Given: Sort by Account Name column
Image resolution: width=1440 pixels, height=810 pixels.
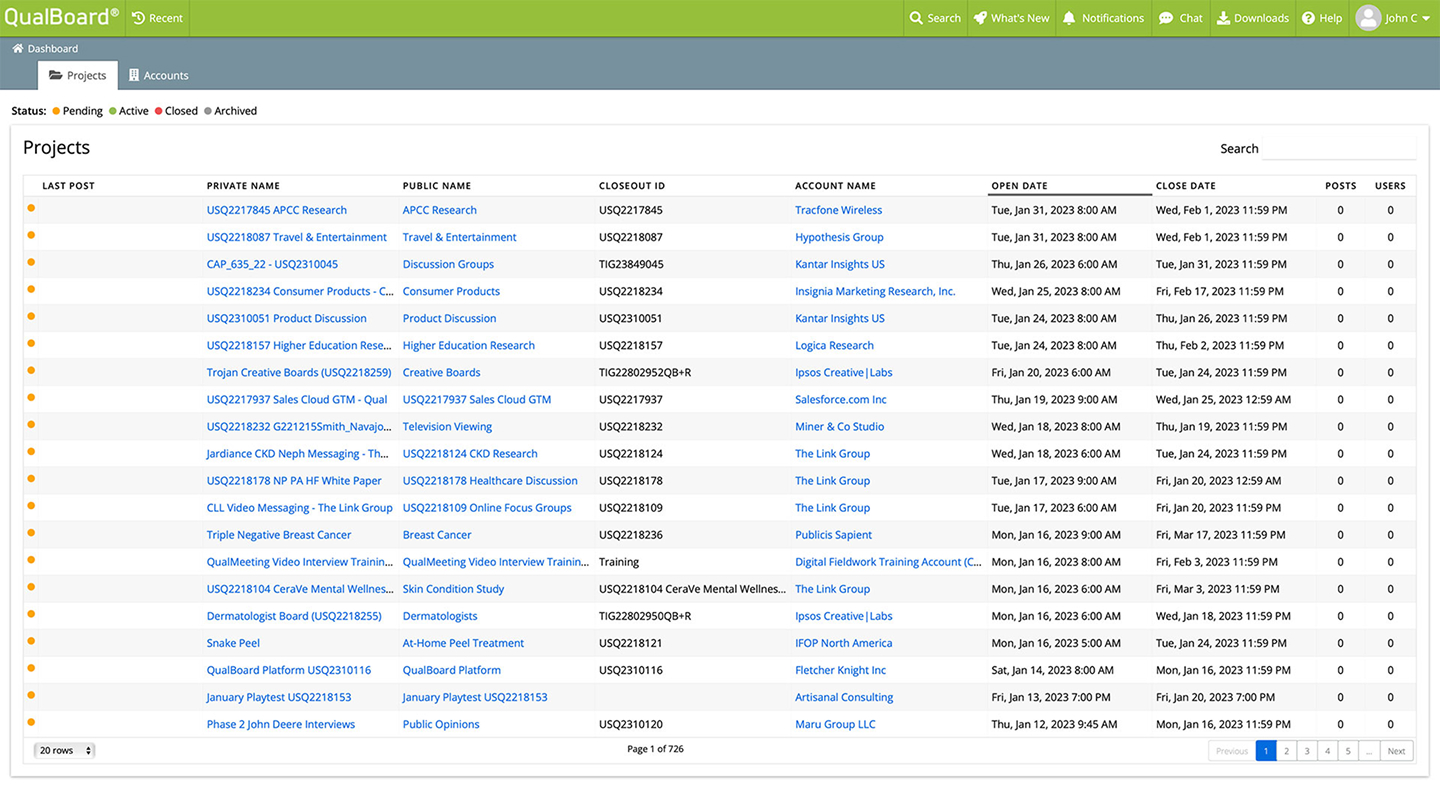Looking at the screenshot, I should click(x=835, y=186).
